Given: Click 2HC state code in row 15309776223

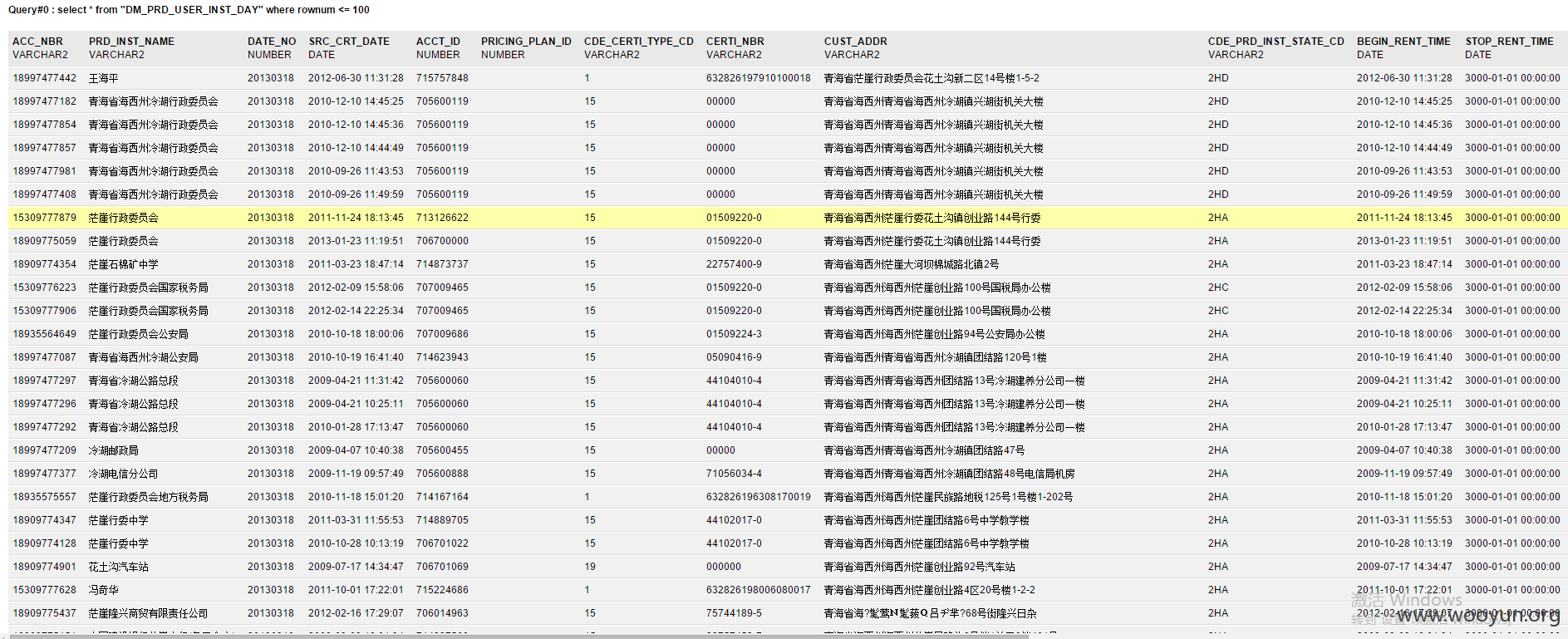Looking at the screenshot, I should click(x=1218, y=288).
